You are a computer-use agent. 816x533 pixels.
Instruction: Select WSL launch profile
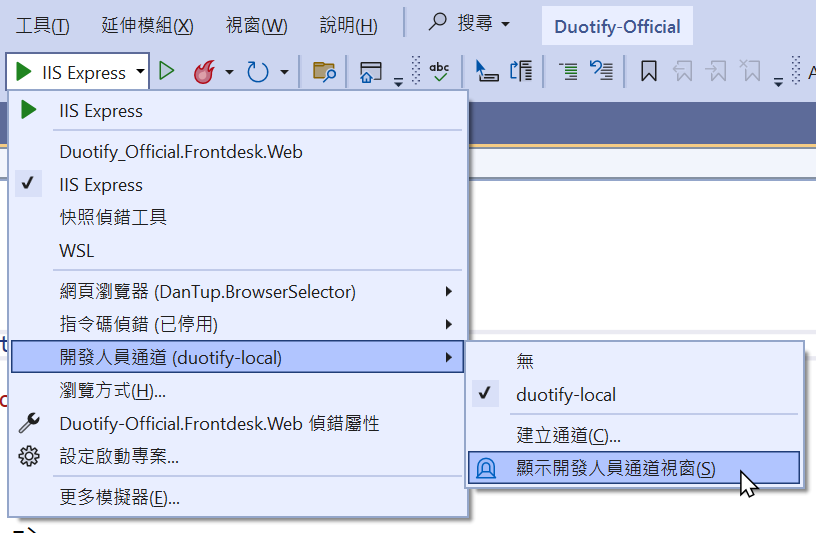tap(237, 251)
